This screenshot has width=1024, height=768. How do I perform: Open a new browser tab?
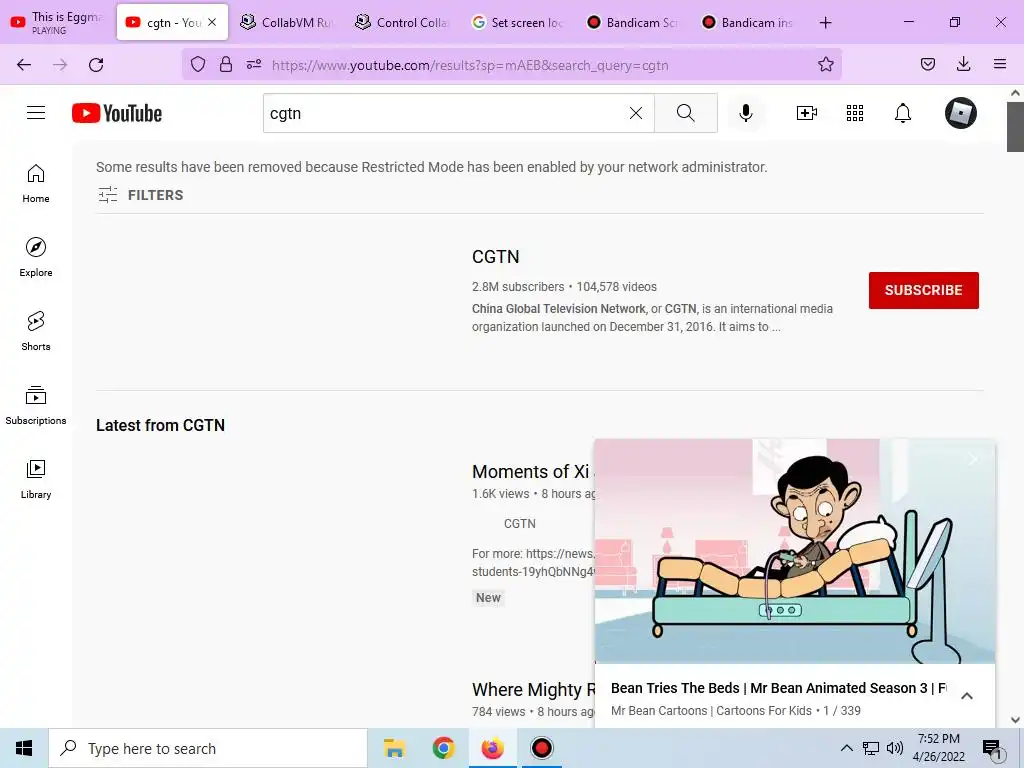pyautogui.click(x=825, y=23)
